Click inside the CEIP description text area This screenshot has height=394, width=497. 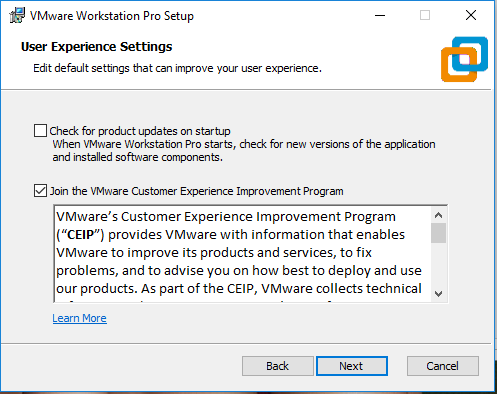243,254
